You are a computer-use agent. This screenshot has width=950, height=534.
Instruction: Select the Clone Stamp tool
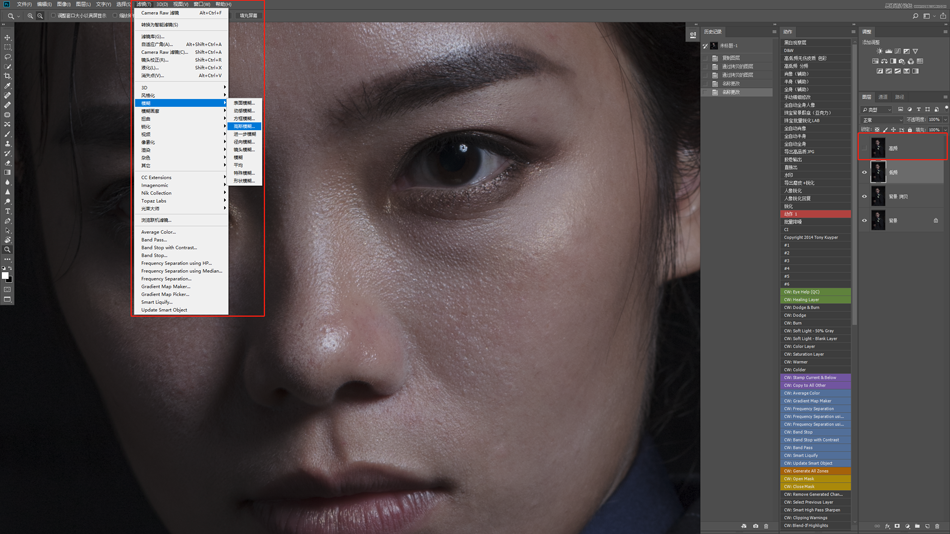(7, 144)
